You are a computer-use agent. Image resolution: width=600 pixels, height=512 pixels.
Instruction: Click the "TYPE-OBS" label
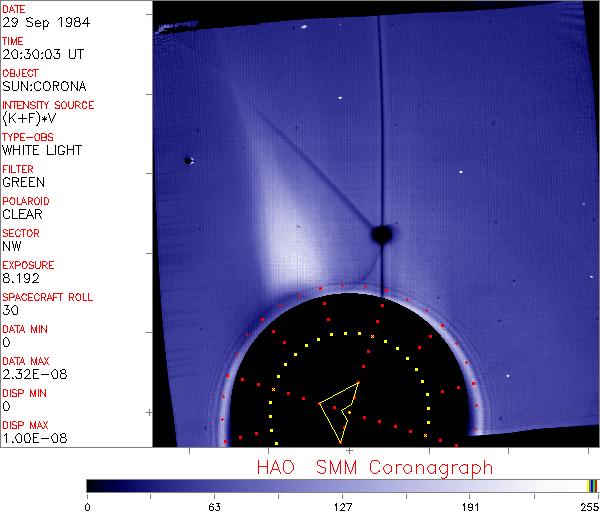[28, 137]
